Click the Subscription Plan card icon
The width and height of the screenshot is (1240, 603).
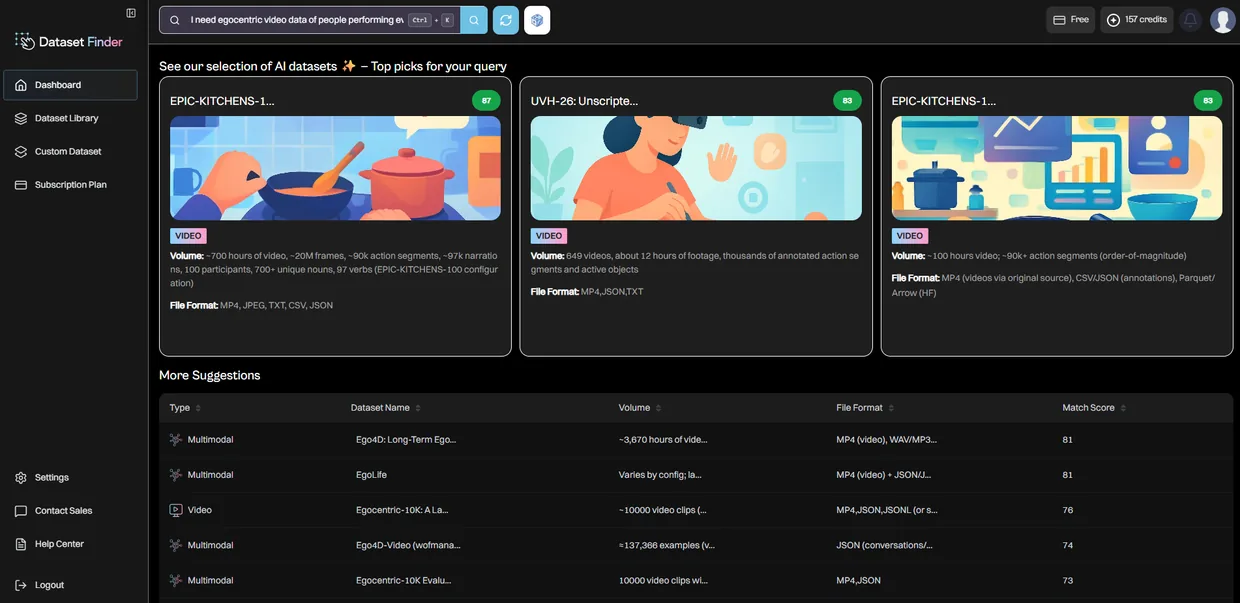click(x=21, y=185)
